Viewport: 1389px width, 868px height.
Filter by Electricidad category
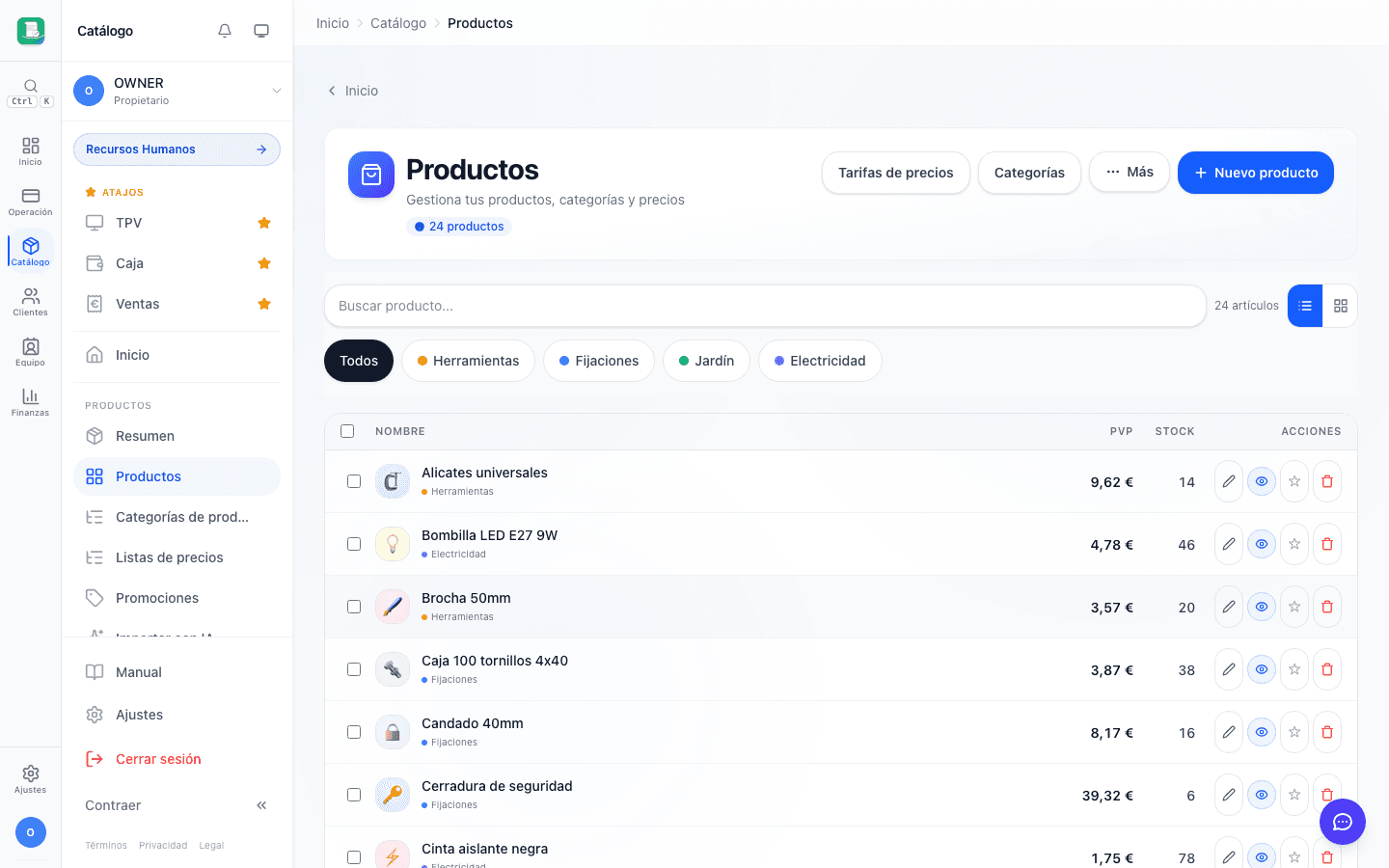pyautogui.click(x=820, y=361)
